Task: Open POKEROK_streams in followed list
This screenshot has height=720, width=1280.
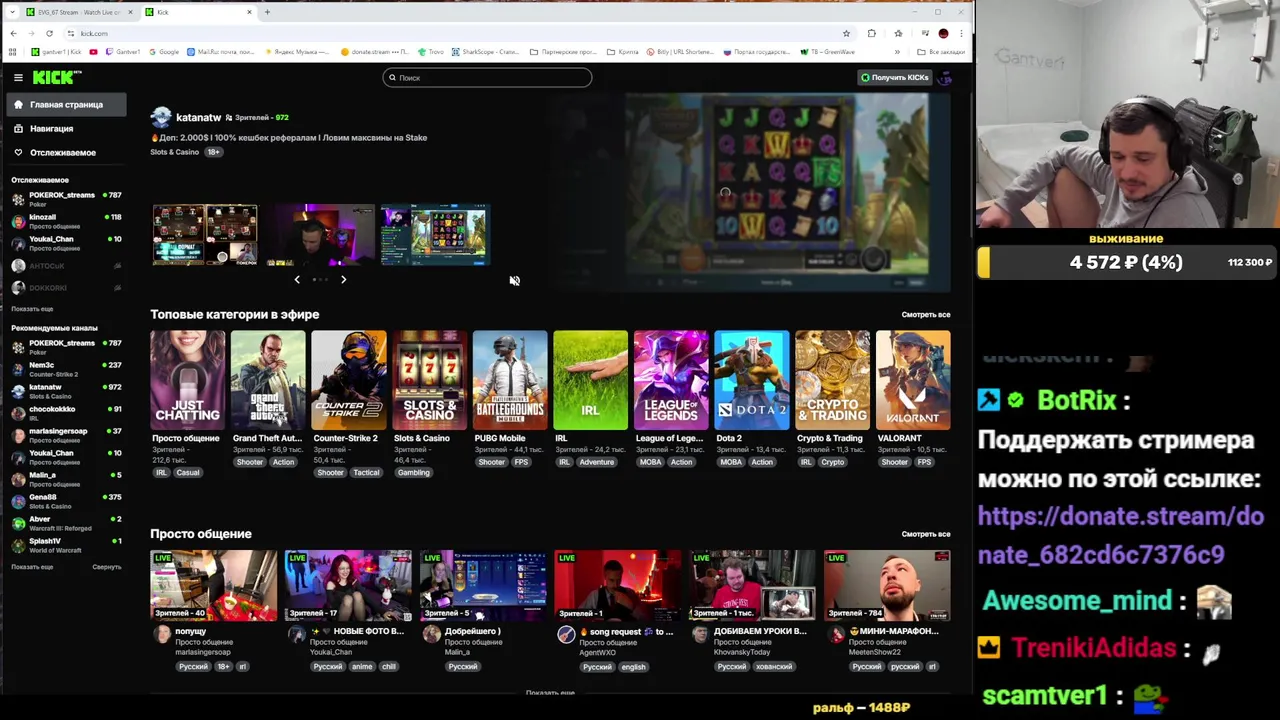Action: 66,198
